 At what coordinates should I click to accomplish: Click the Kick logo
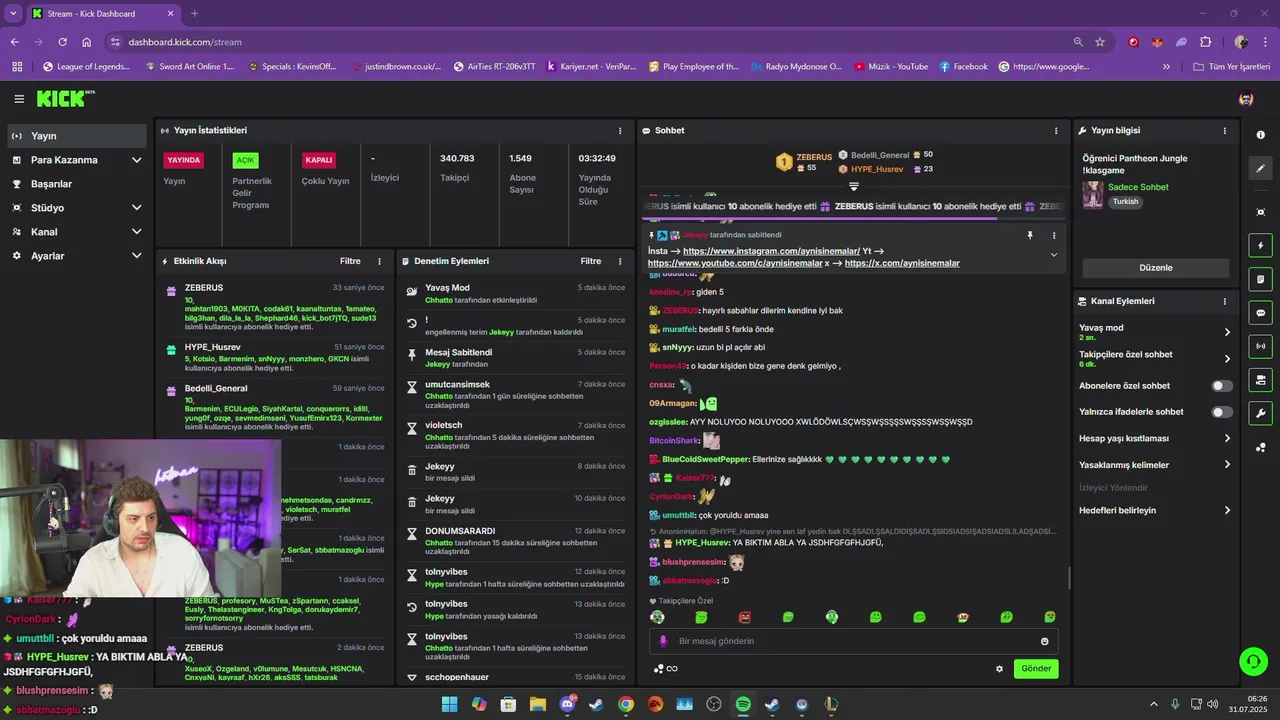click(65, 99)
